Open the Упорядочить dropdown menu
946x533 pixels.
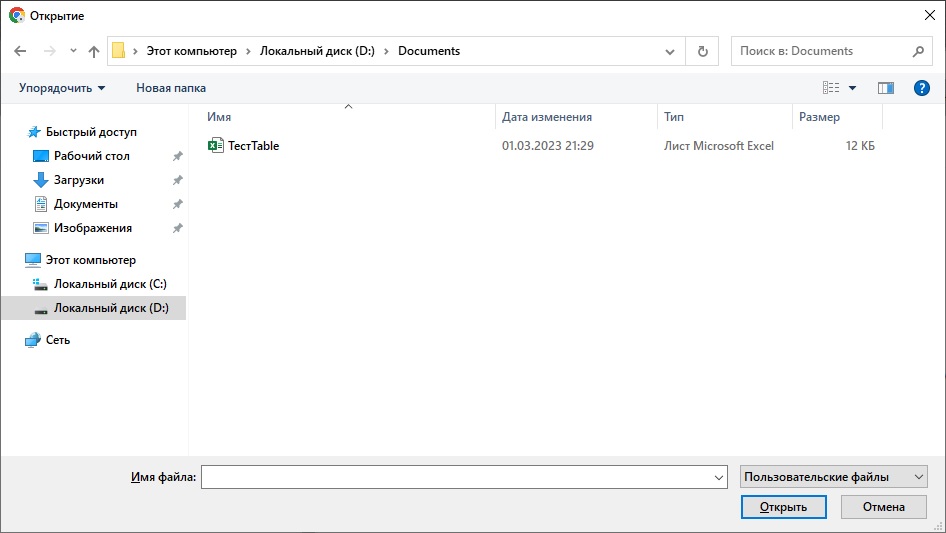pyautogui.click(x=62, y=88)
